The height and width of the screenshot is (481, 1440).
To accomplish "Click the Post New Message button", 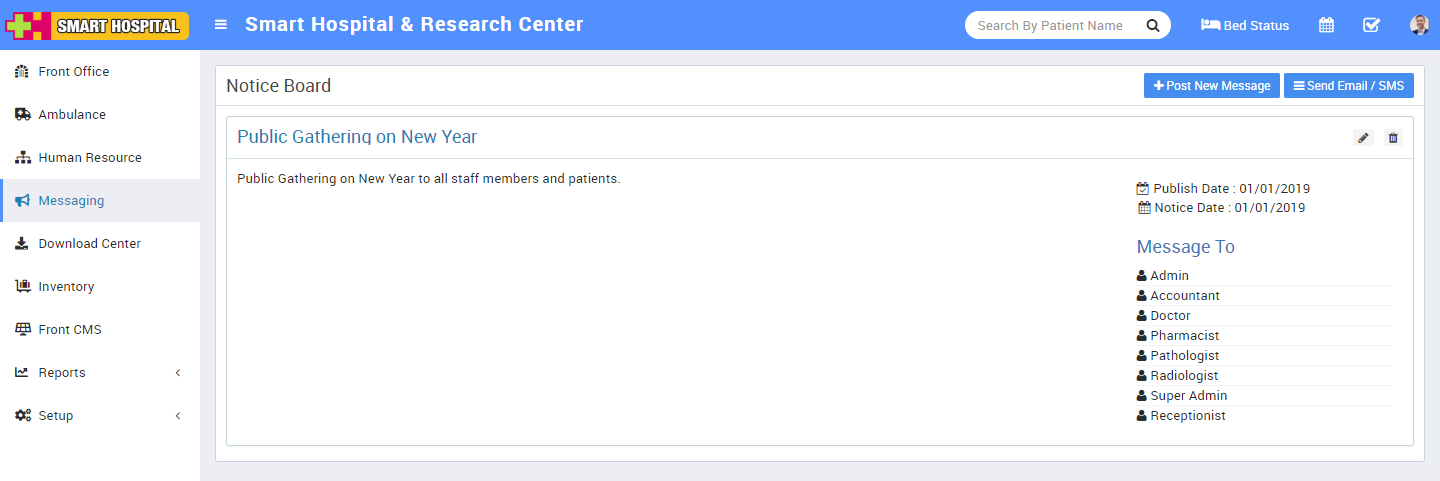I will pos(1211,86).
